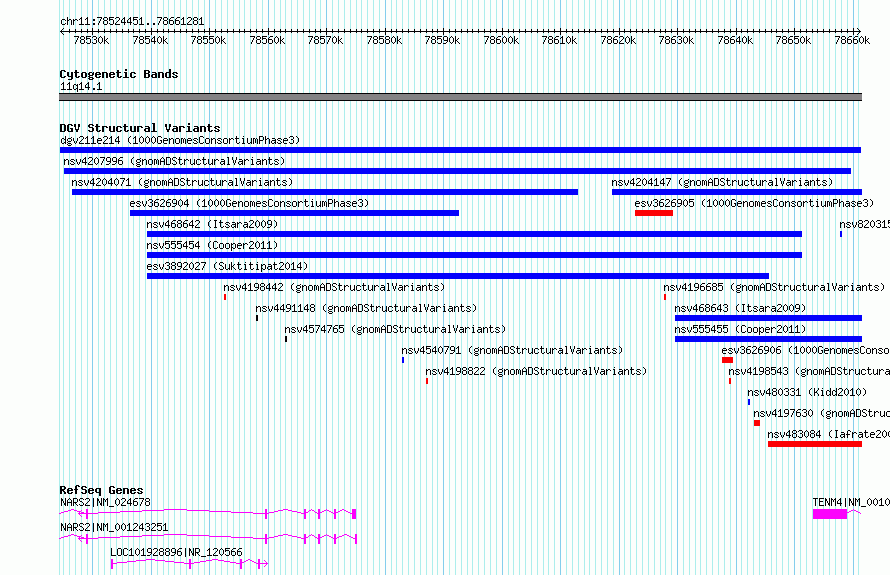The height and width of the screenshot is (575, 890).
Task: Click the nsv4574765 variant label
Action: (x=395, y=329)
